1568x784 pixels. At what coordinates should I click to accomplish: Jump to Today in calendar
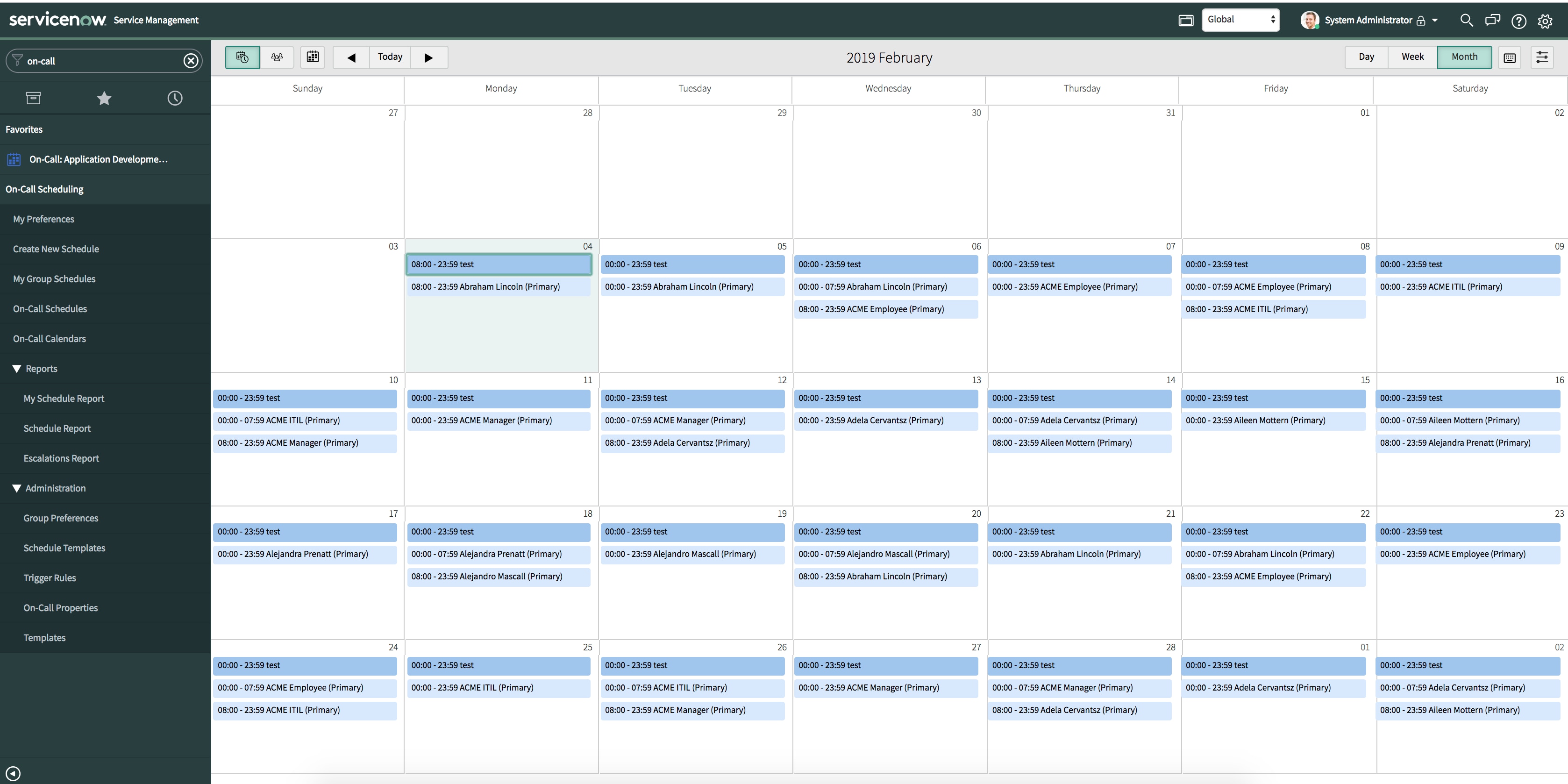(390, 57)
